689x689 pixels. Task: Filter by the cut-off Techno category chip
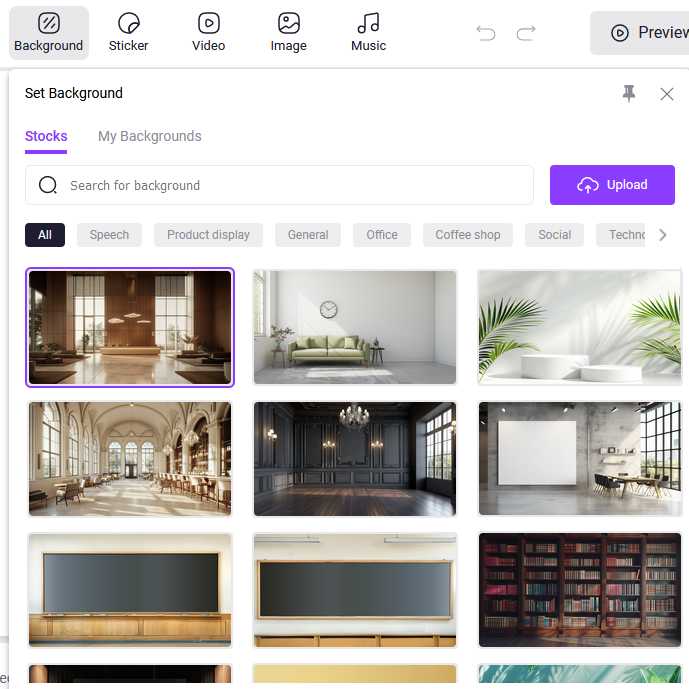coord(621,235)
